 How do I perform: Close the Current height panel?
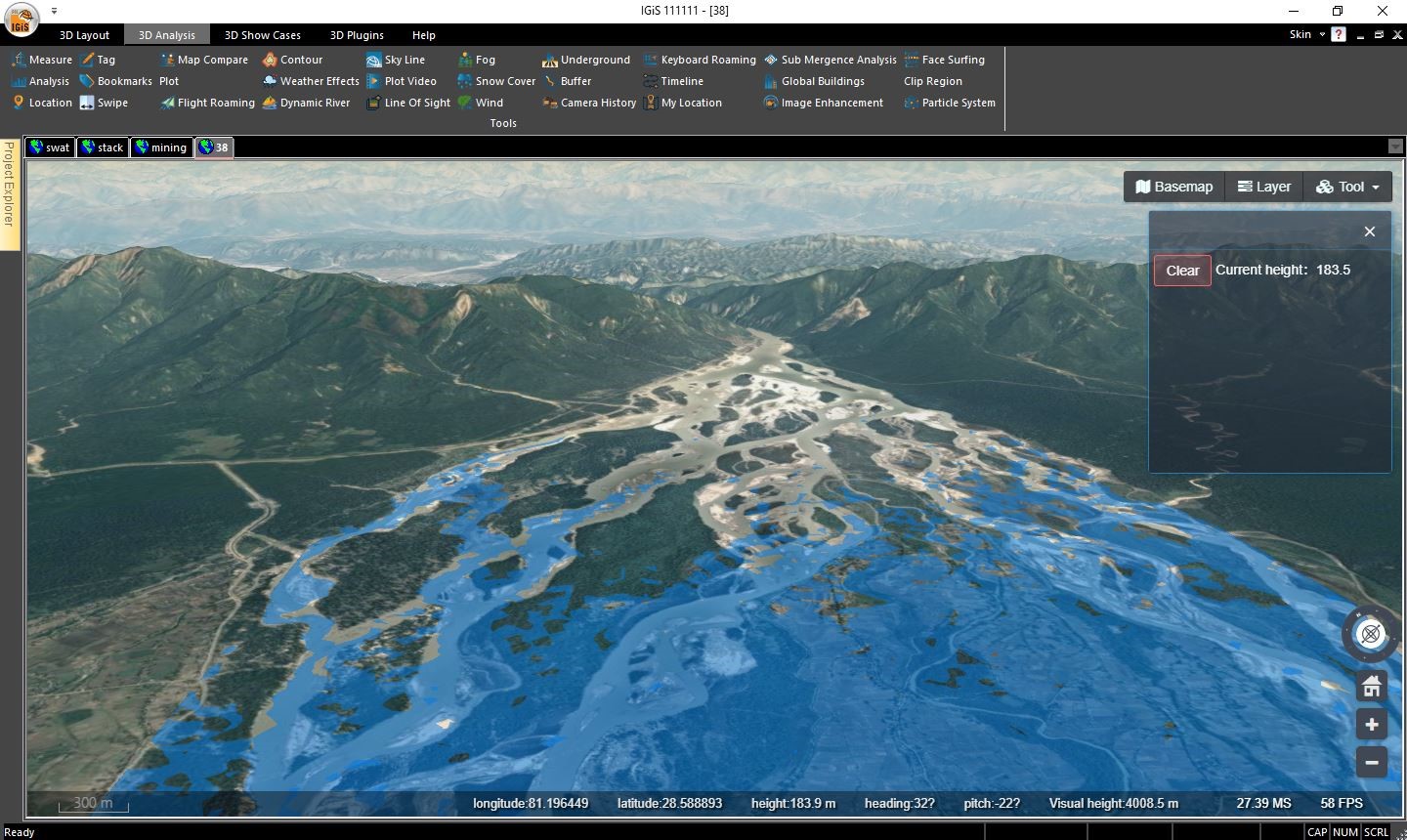click(1370, 231)
